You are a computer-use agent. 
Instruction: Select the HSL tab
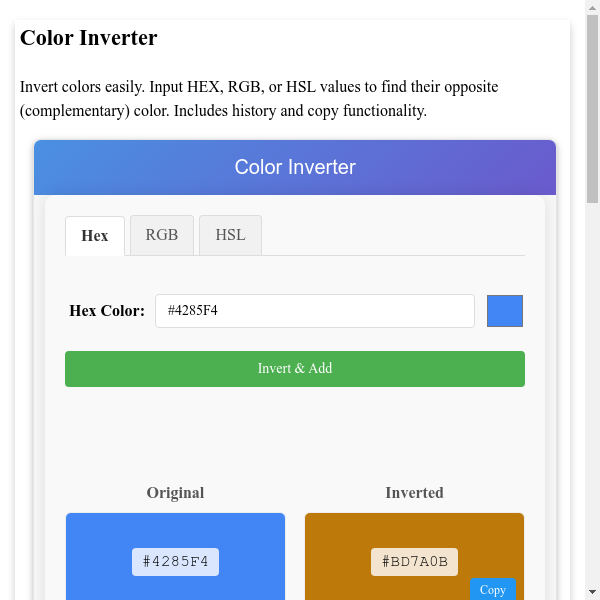[230, 235]
